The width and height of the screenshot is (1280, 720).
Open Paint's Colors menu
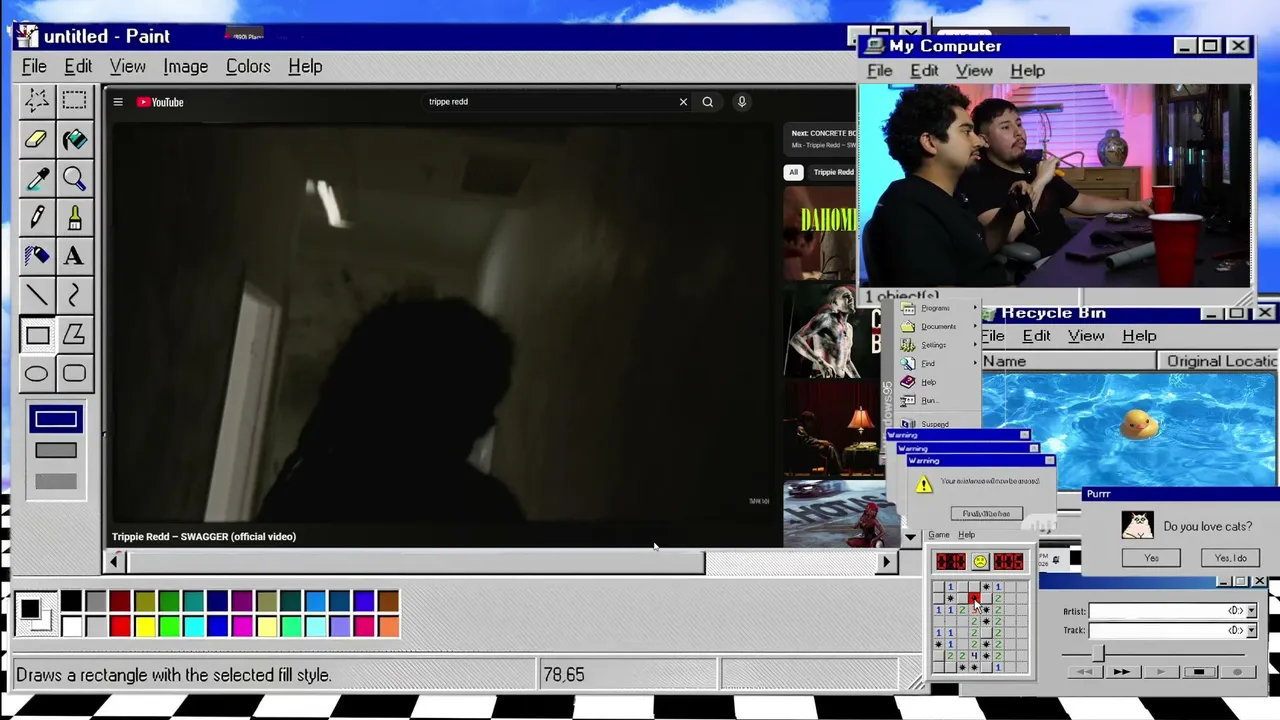point(248,67)
